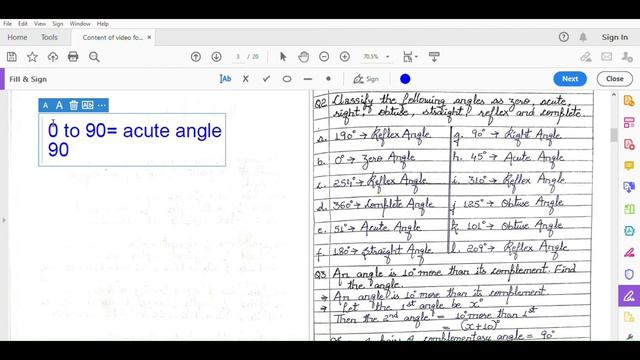Open the Protect shield tool
Screen dimensions: 640x360
[x=629, y=274]
